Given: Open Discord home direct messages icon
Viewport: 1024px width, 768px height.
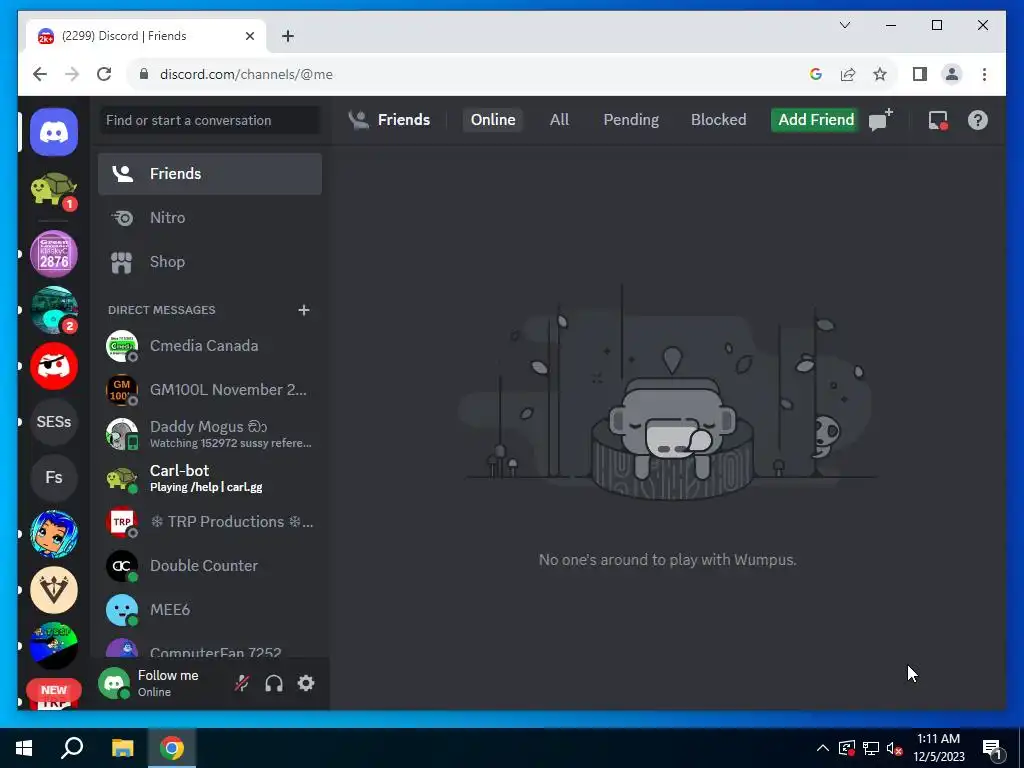Looking at the screenshot, I should pos(54,133).
